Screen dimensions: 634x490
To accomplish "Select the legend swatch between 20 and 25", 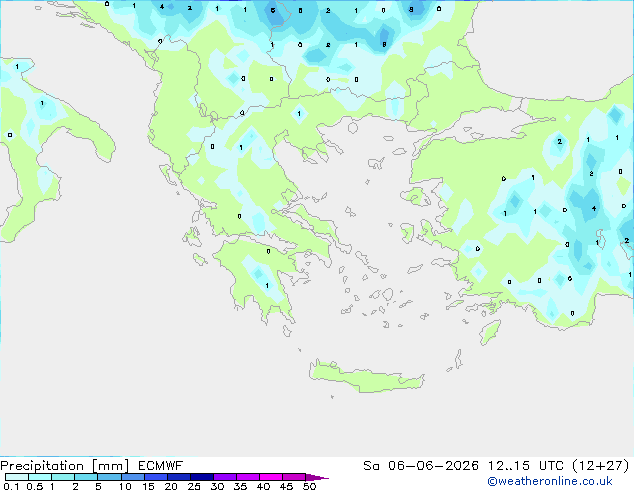I will click(179, 477).
